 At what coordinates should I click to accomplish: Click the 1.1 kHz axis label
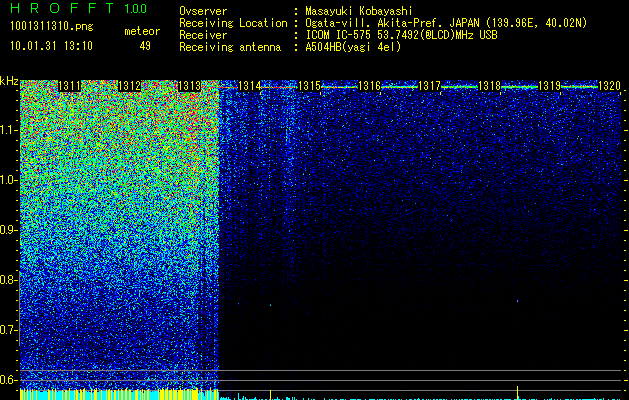(9, 131)
